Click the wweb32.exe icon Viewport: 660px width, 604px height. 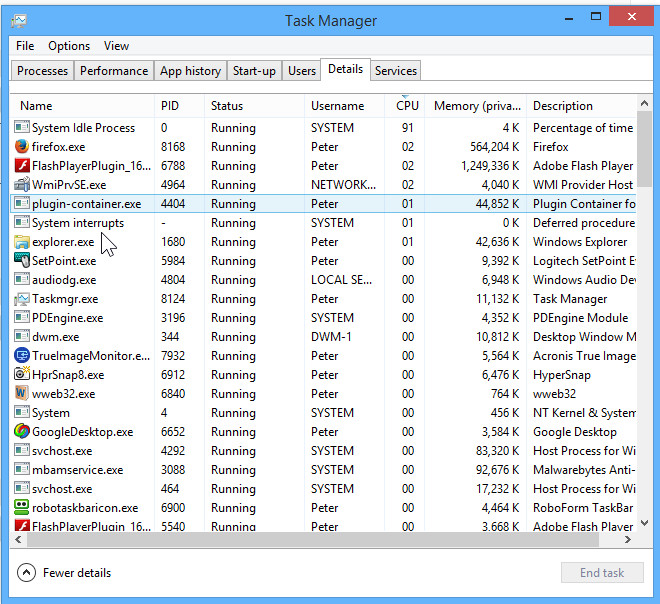[22, 394]
